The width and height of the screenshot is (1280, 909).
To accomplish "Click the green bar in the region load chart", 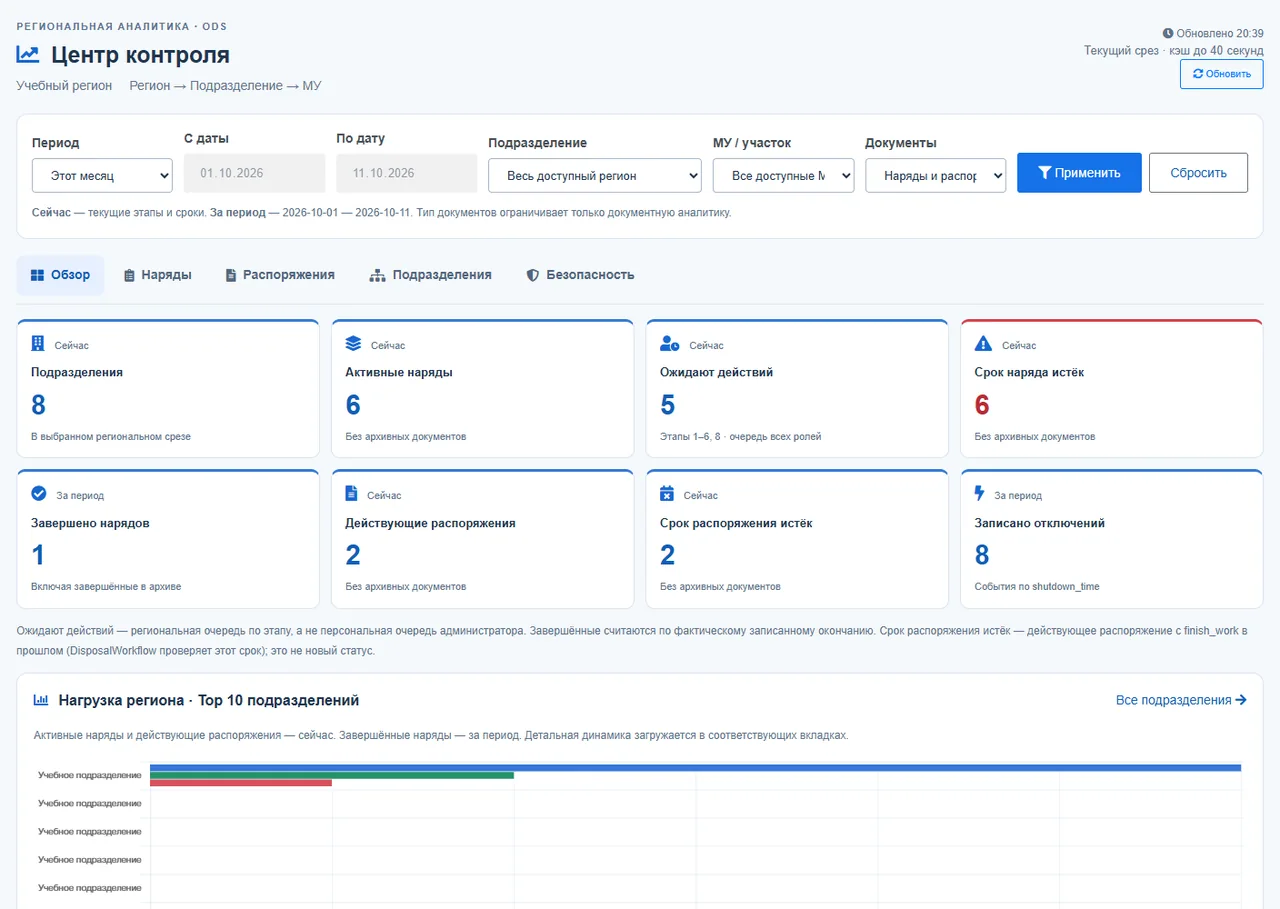I will pyautogui.click(x=332, y=775).
